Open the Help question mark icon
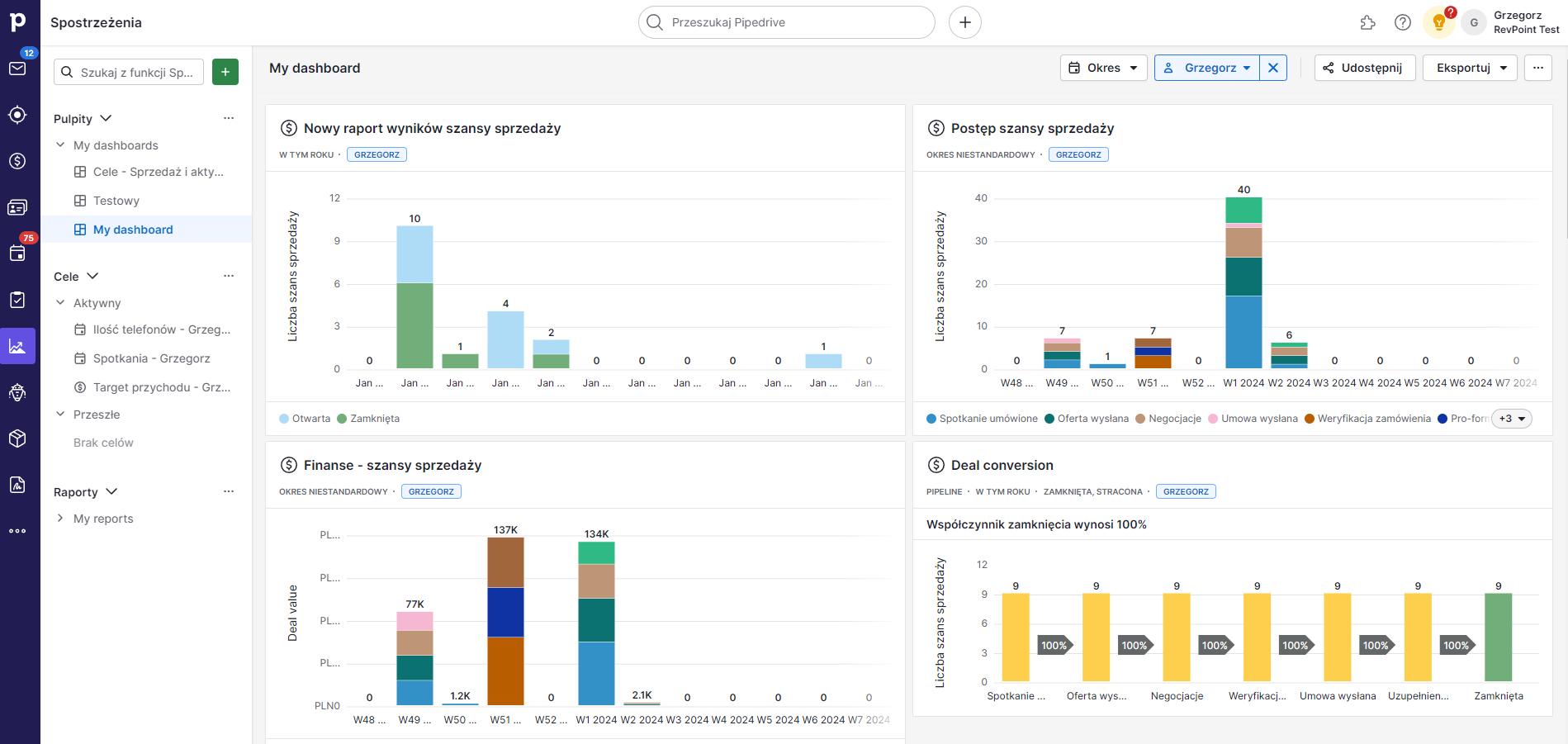This screenshot has width=1568, height=744. [1403, 22]
